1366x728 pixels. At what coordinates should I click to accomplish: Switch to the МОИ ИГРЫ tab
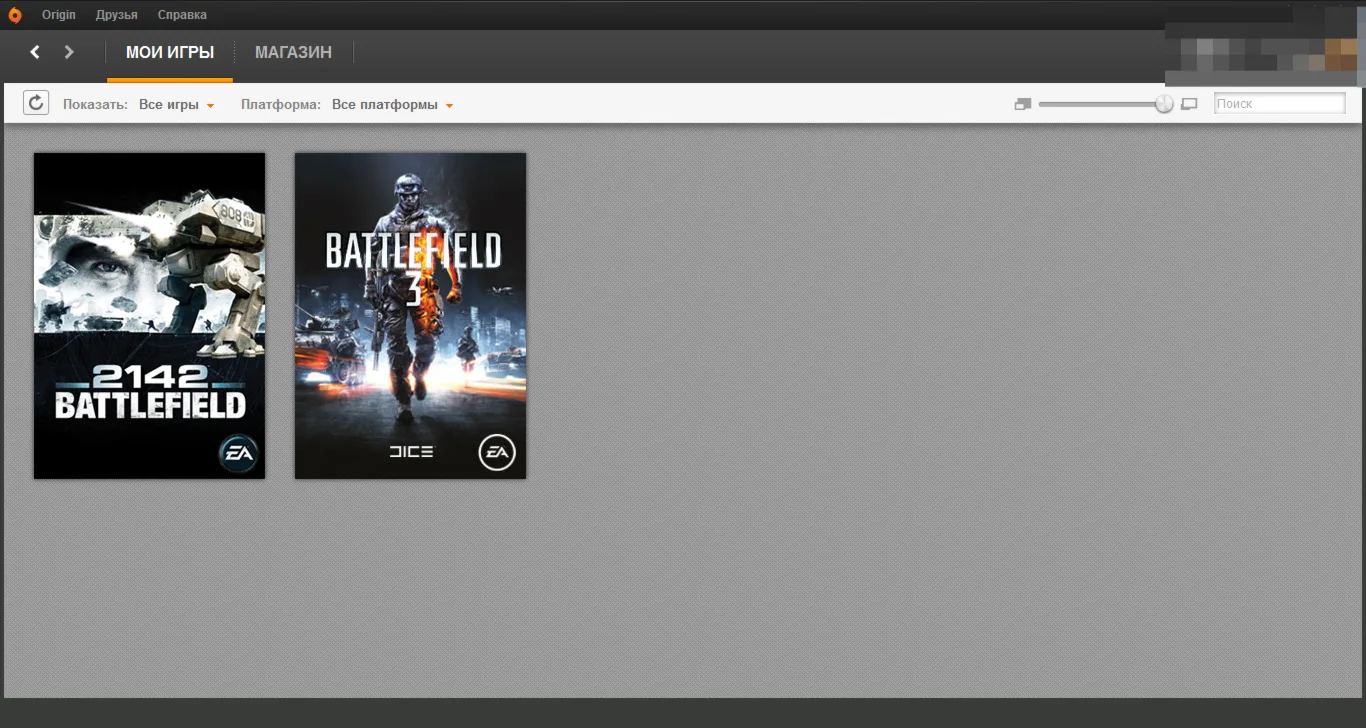point(169,52)
